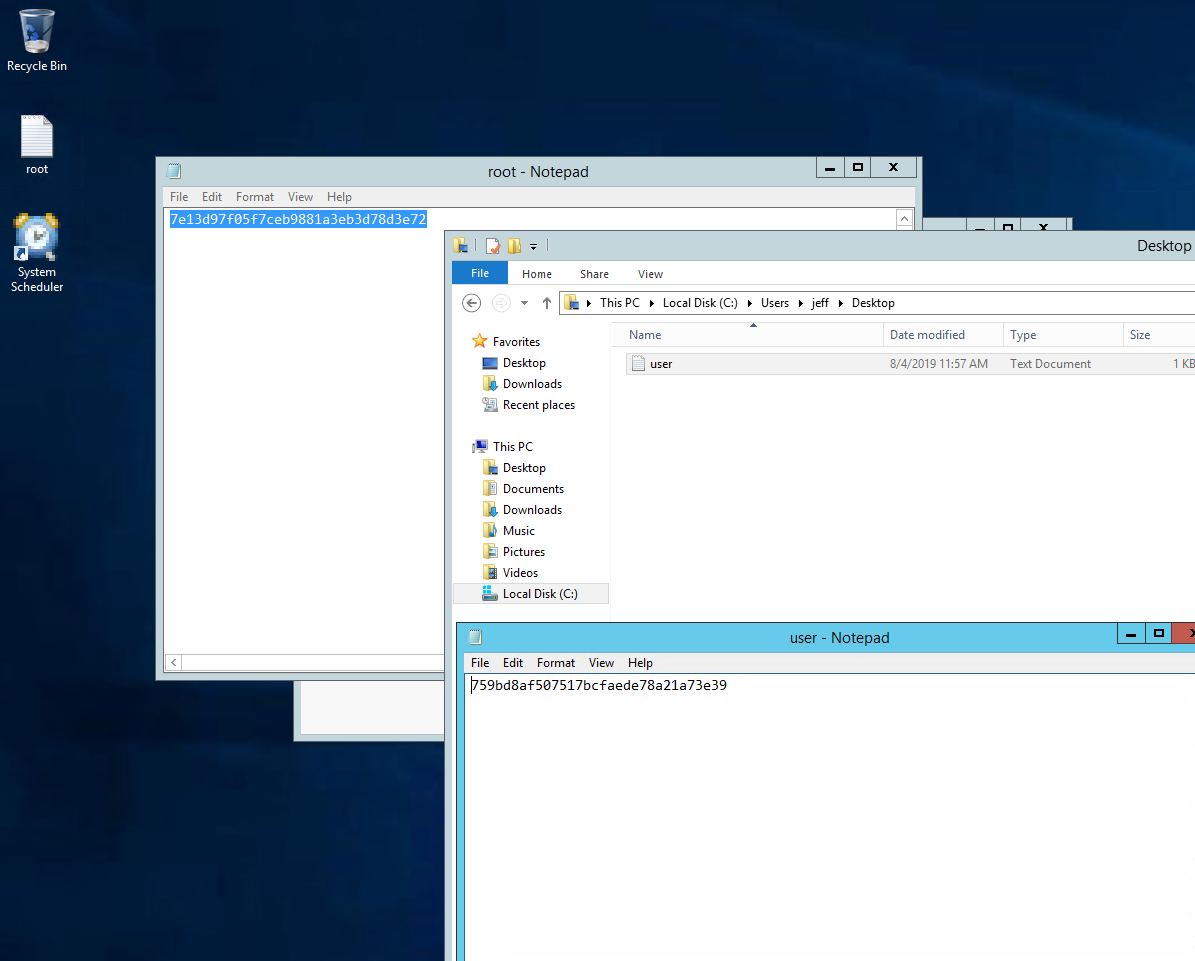Click scroll up arrow in root Notepad
1195x961 pixels.
point(904,218)
